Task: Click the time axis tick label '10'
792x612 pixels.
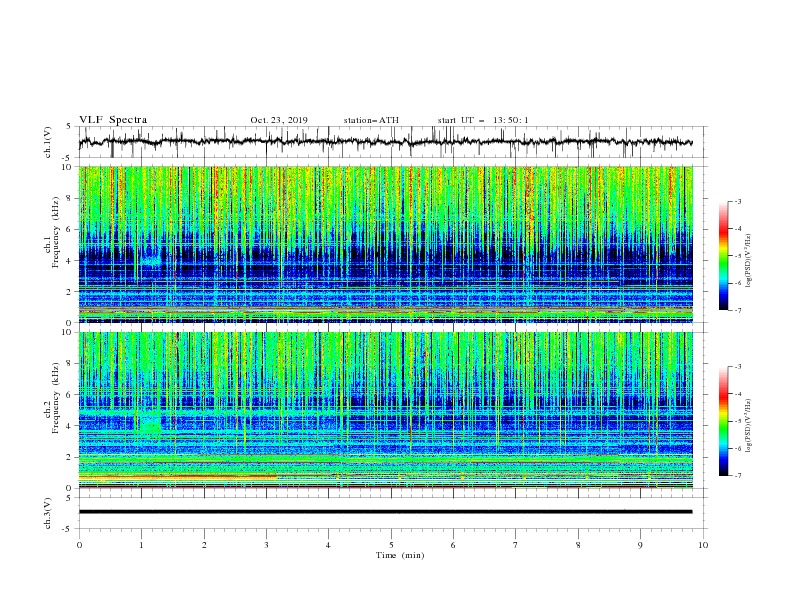Action: (x=703, y=545)
